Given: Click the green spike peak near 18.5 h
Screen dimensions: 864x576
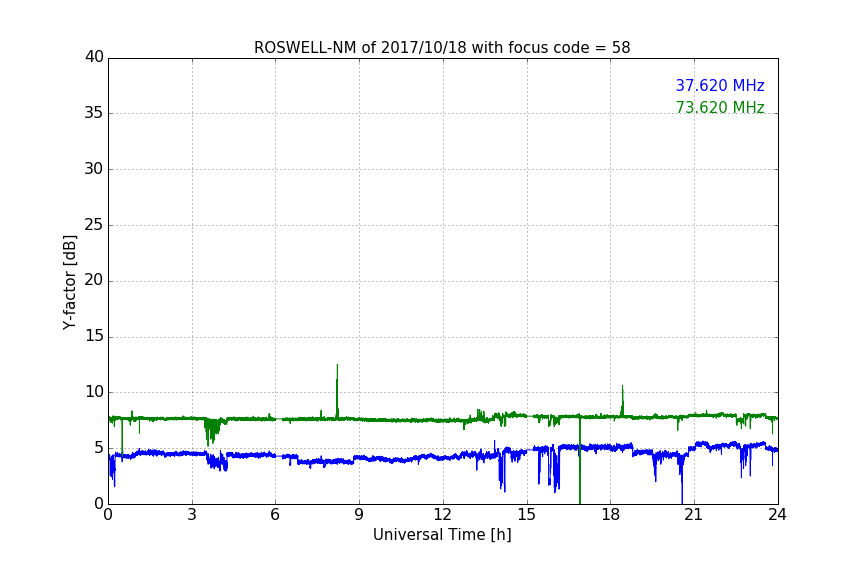Looking at the screenshot, I should pyautogui.click(x=623, y=386).
